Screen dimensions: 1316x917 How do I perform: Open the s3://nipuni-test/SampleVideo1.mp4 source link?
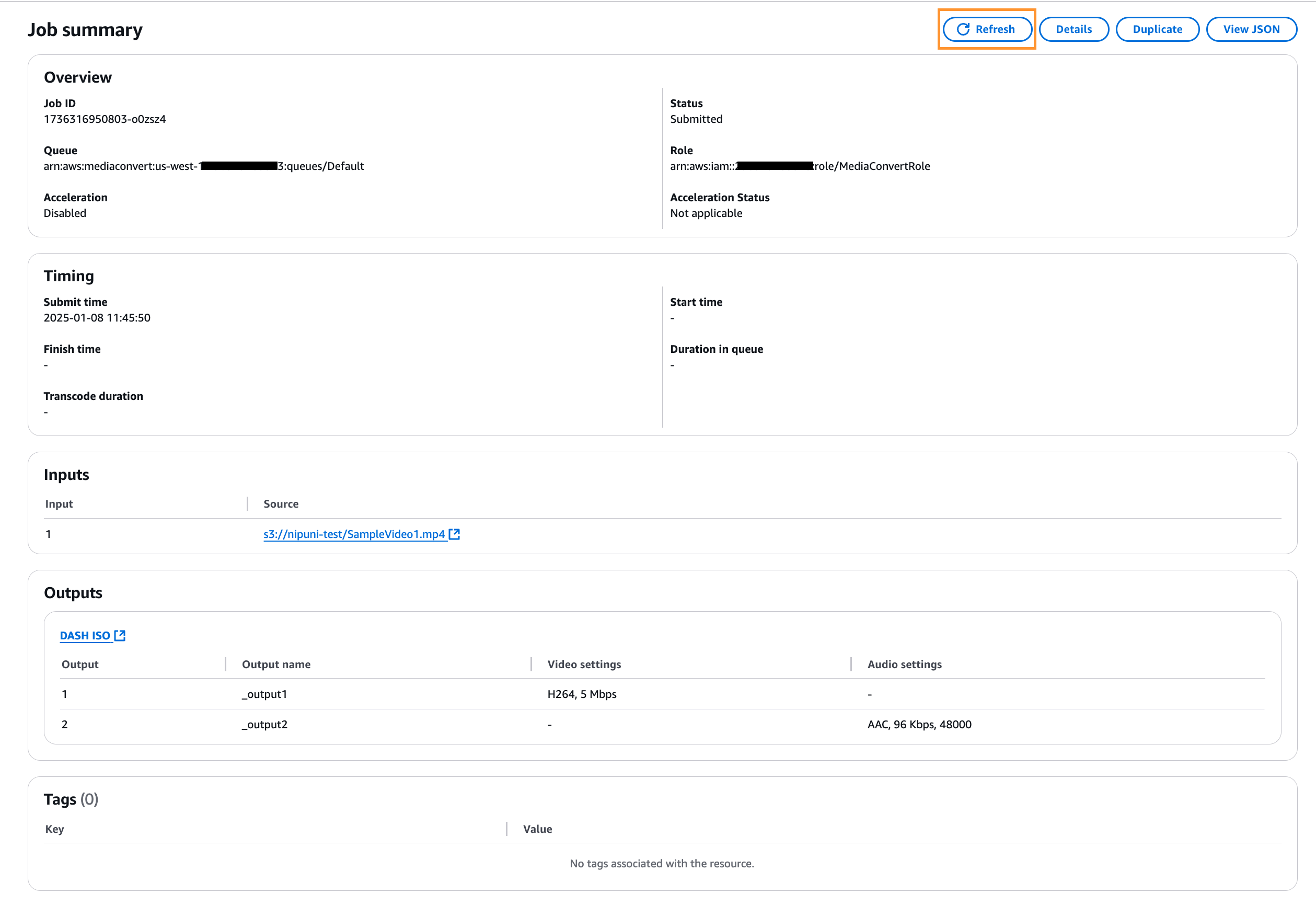(354, 534)
